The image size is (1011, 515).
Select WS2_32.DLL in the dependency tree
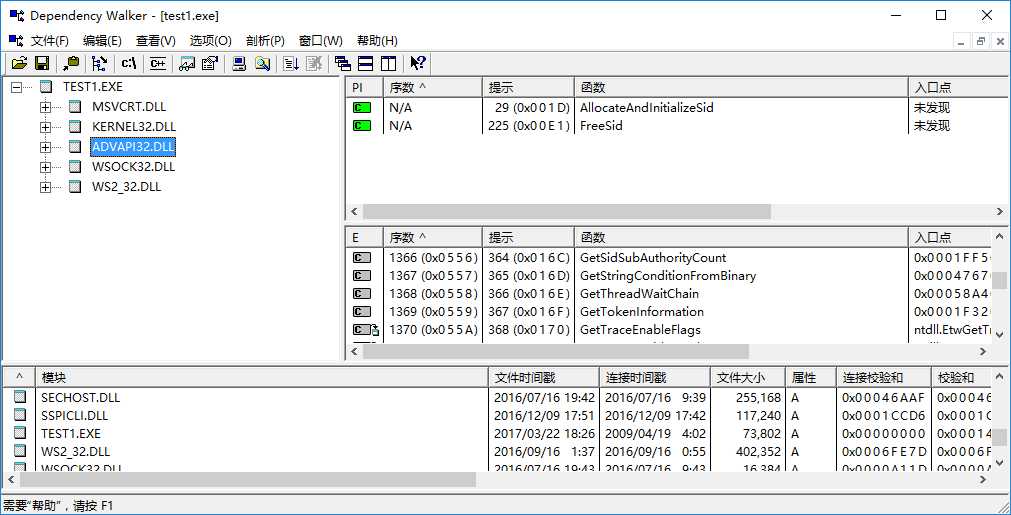126,187
